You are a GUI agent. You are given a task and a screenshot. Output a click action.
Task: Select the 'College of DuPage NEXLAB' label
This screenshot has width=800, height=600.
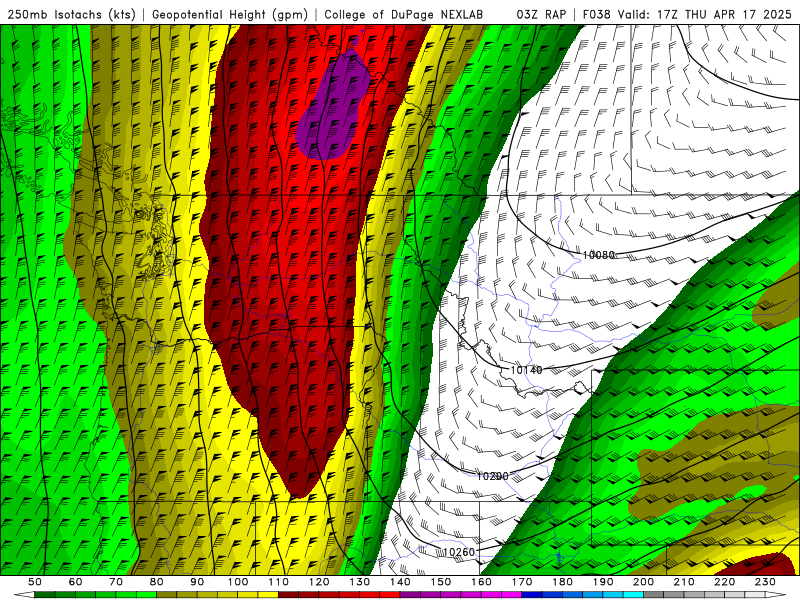[404, 15]
